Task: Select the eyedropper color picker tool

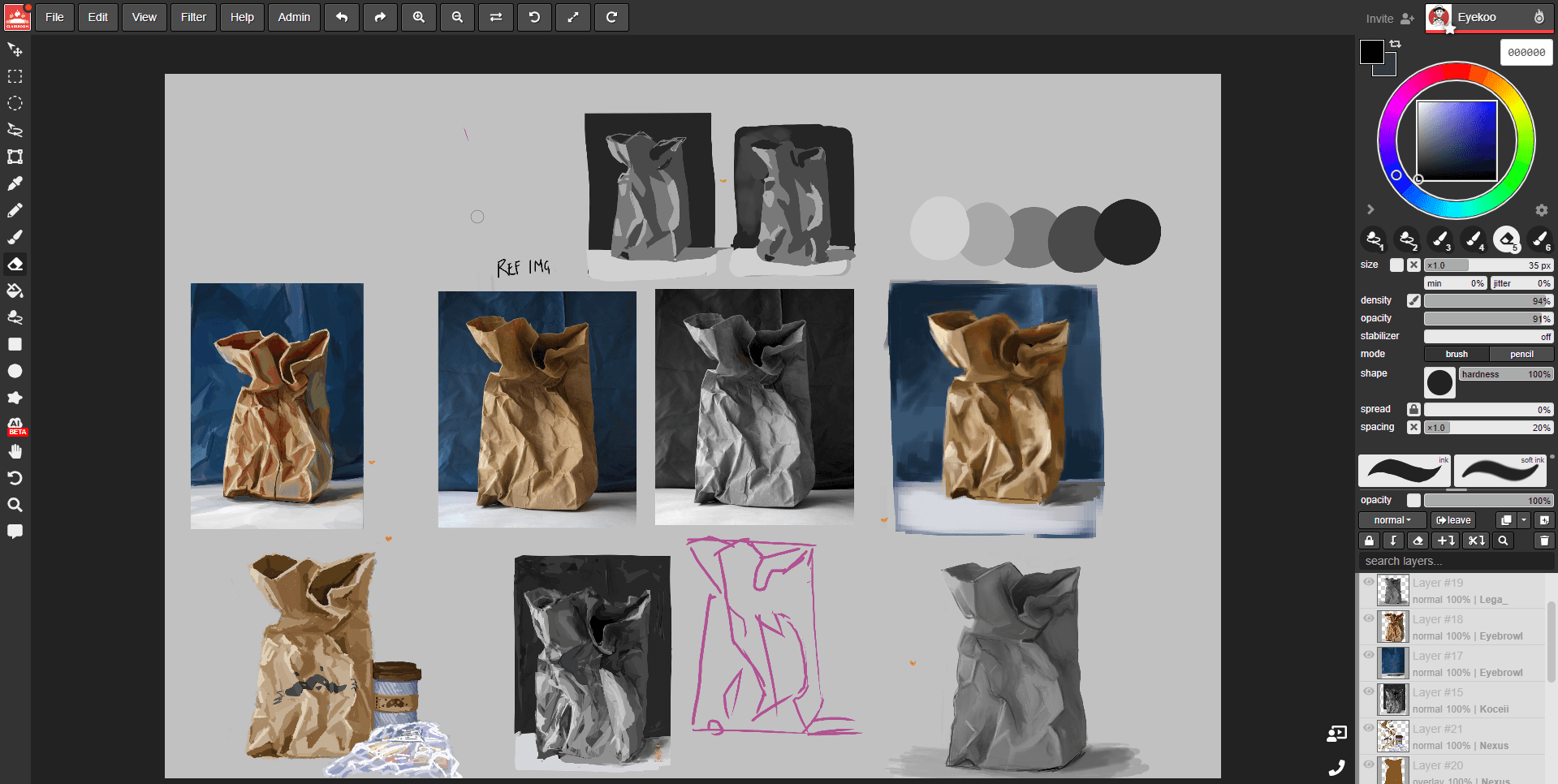Action: tap(15, 183)
